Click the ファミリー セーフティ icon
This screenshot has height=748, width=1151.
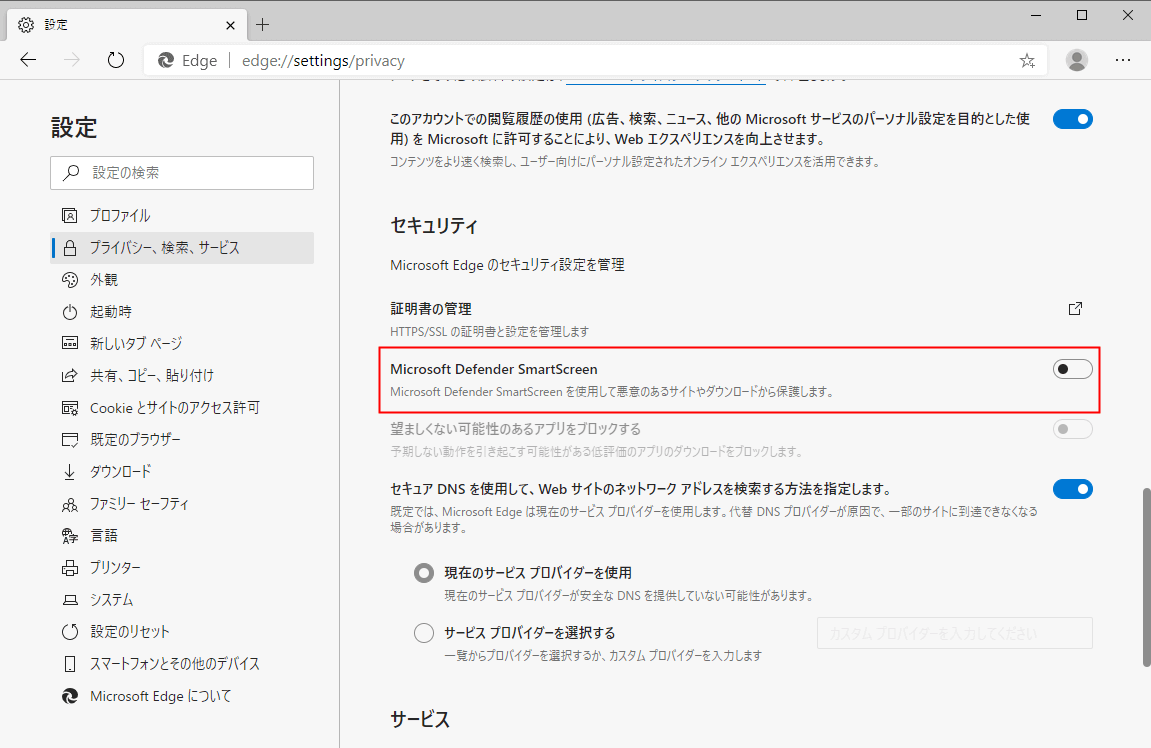tap(70, 504)
